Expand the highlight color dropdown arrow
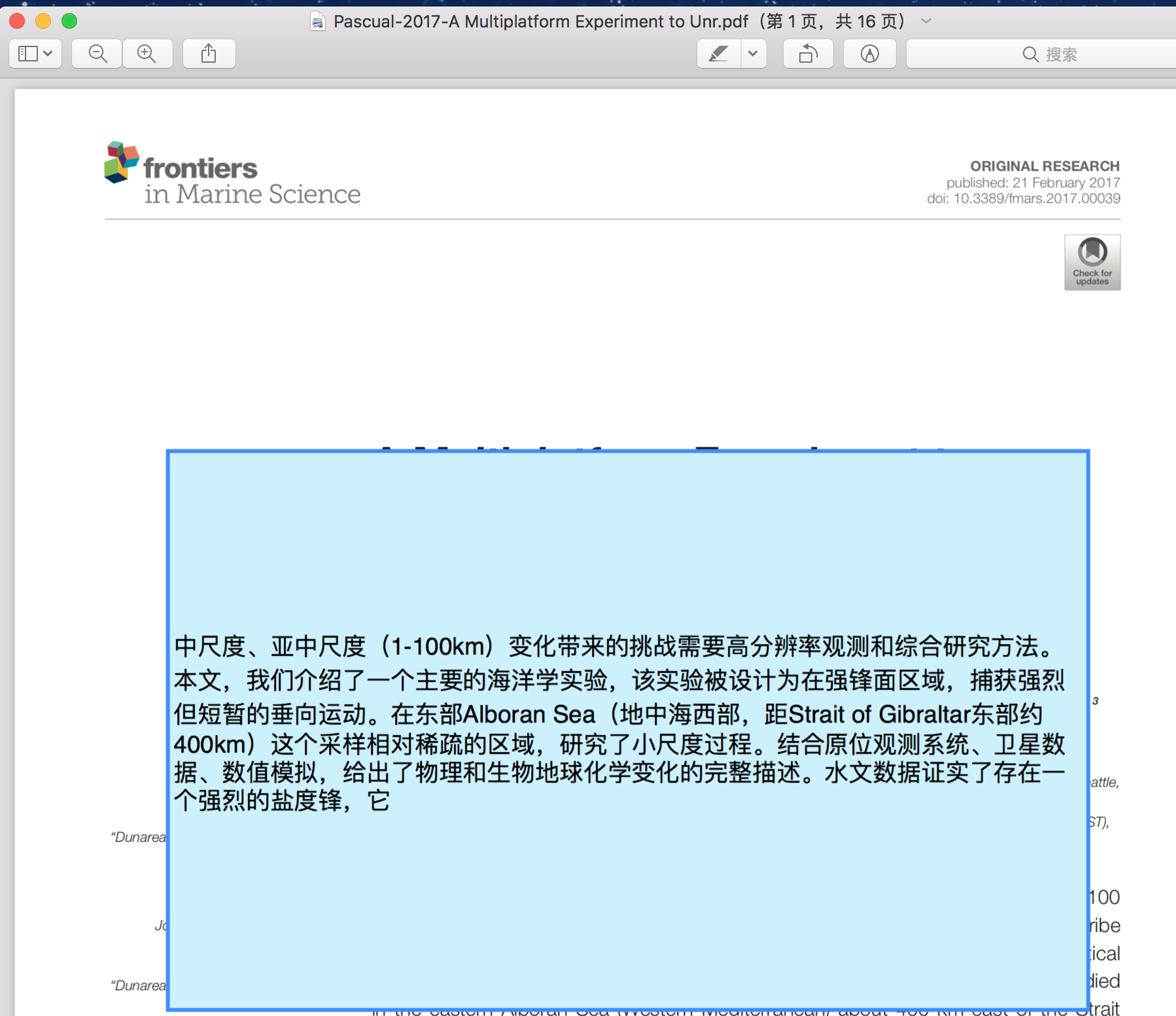Image resolution: width=1176 pixels, height=1016 pixels. 753,54
